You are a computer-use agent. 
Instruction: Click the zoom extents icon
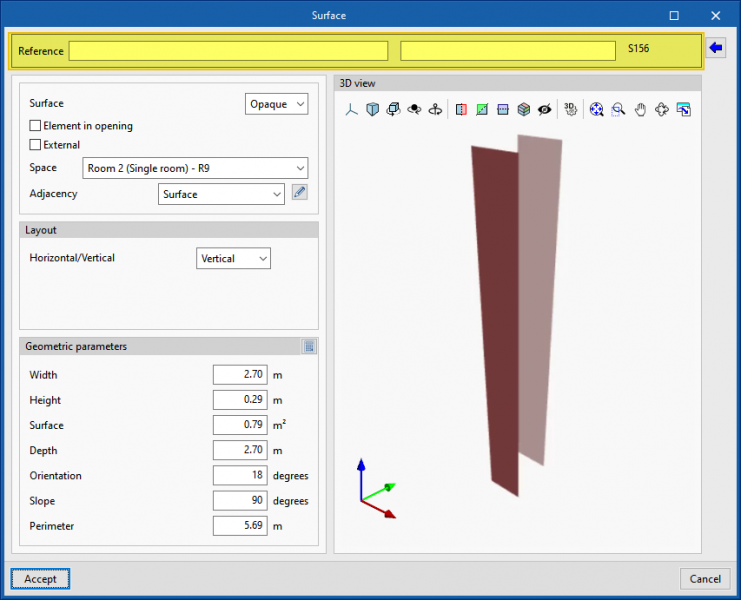(596, 109)
